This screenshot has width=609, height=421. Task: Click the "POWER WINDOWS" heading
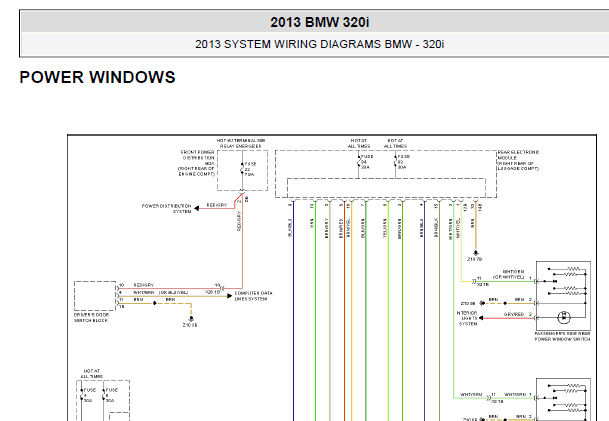pyautogui.click(x=97, y=77)
